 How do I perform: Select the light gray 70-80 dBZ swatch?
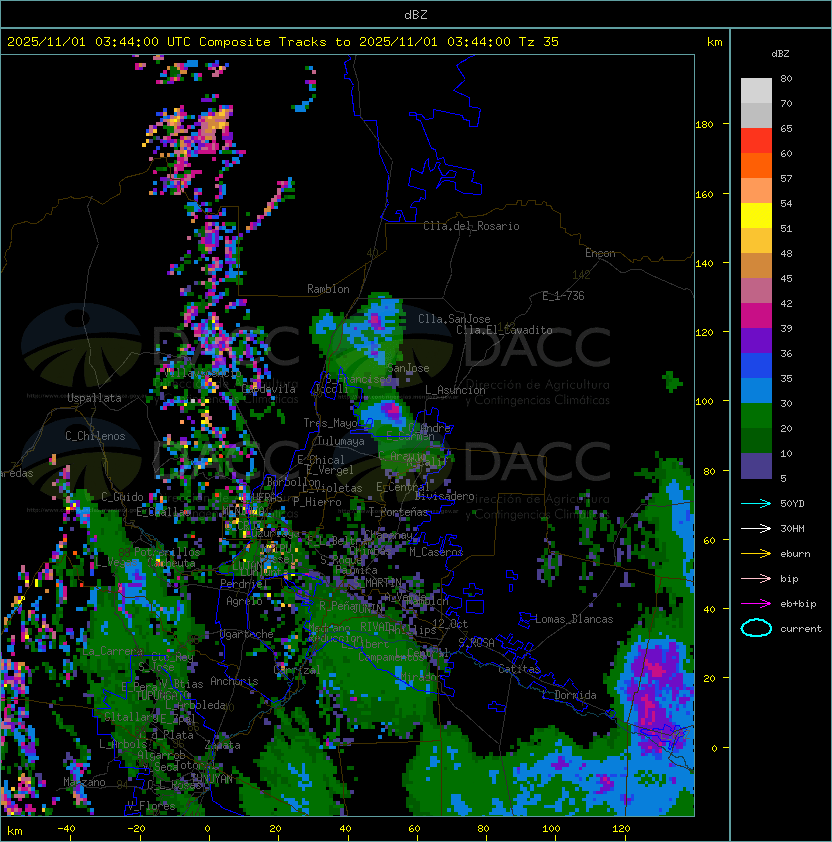[756, 91]
